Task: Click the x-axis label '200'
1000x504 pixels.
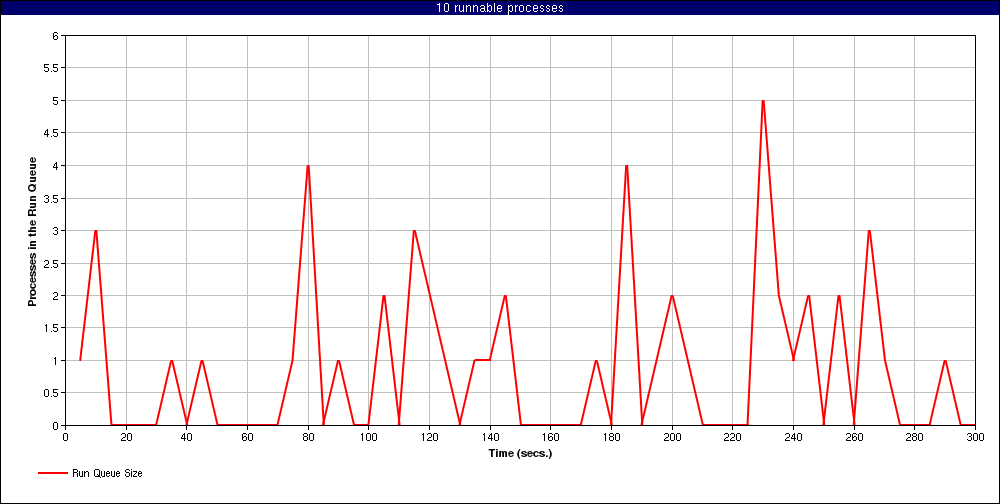Action: click(x=672, y=438)
